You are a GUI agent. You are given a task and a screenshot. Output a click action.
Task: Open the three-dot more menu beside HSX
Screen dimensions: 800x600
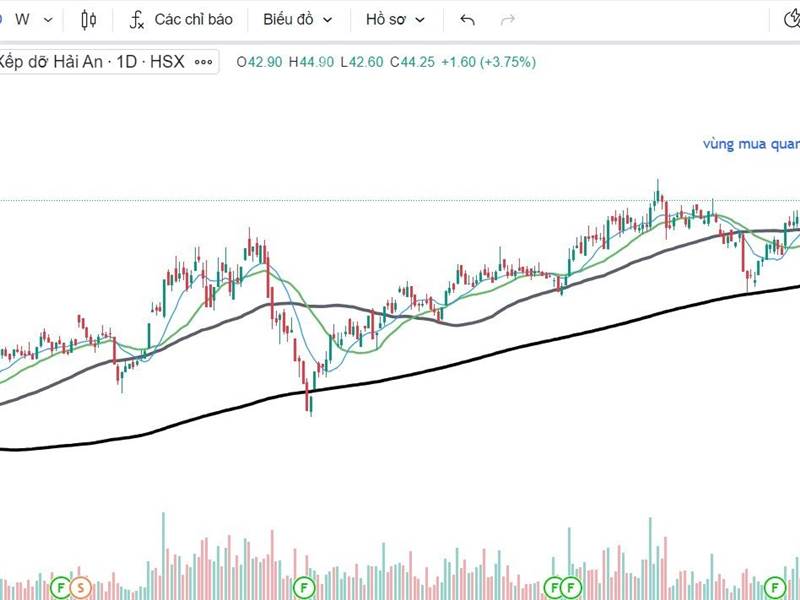pos(203,62)
